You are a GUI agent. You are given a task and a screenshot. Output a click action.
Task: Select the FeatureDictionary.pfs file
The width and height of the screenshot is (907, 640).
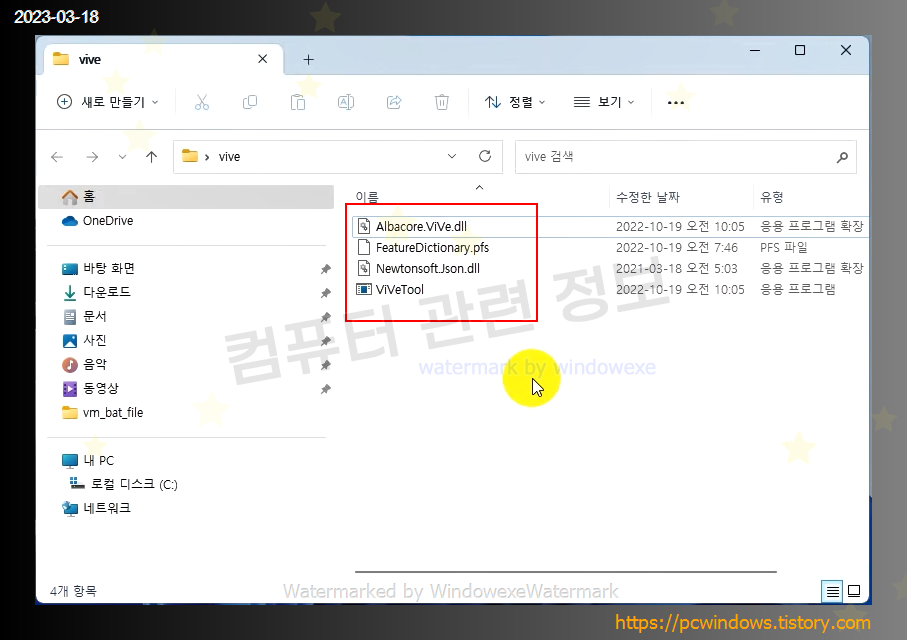click(x=432, y=248)
